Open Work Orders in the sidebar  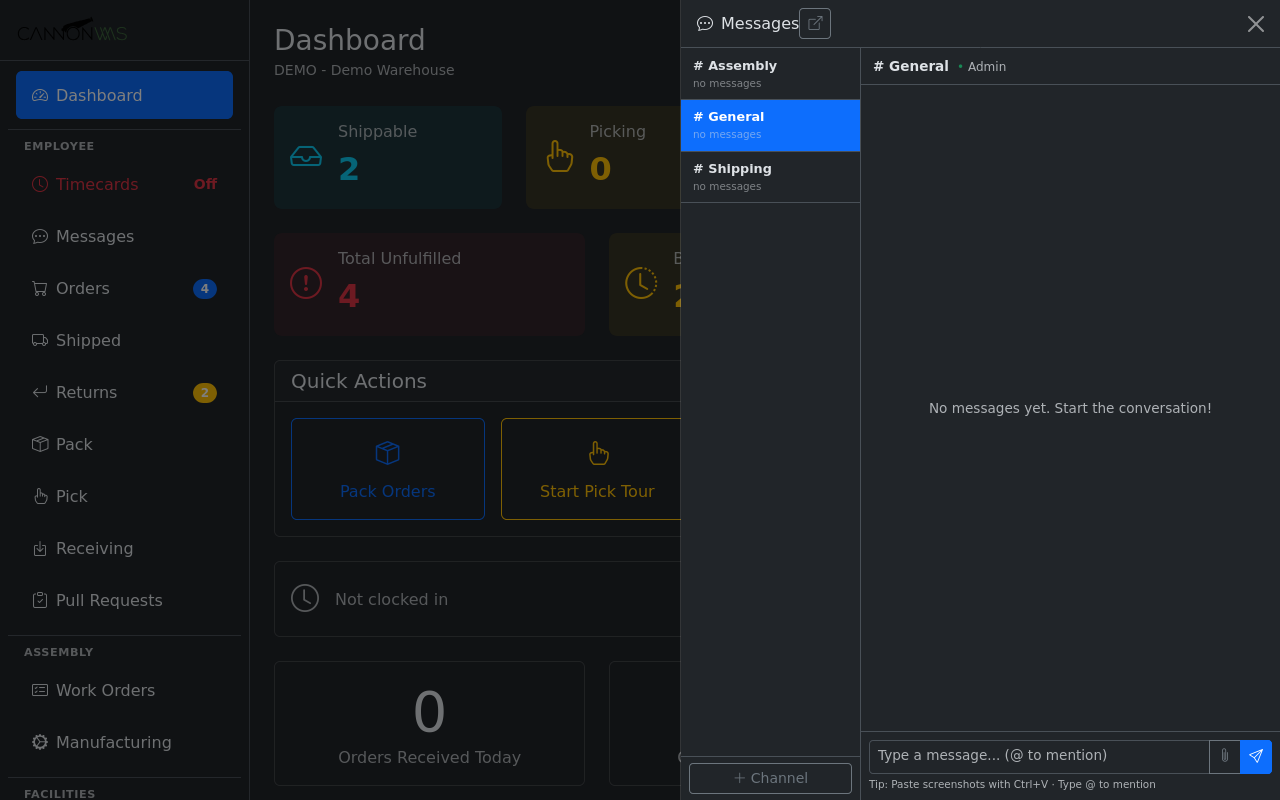[x=105, y=690]
